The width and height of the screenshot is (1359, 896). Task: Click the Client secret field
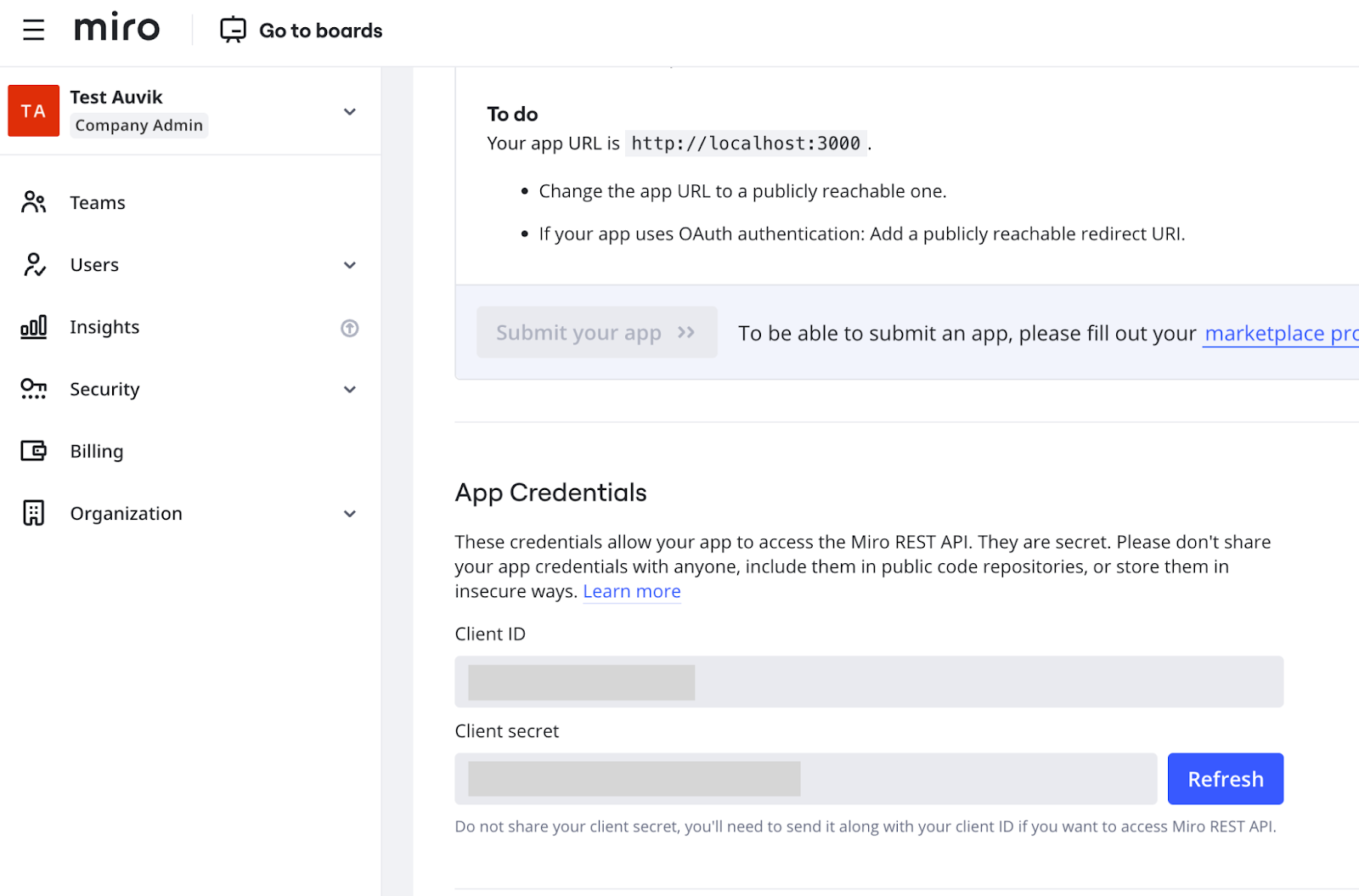coord(805,779)
